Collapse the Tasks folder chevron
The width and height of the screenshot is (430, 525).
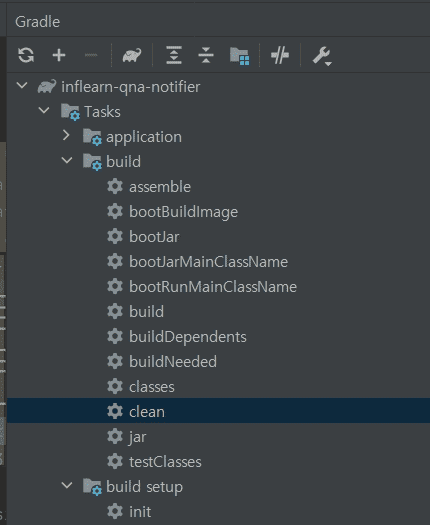(44, 110)
